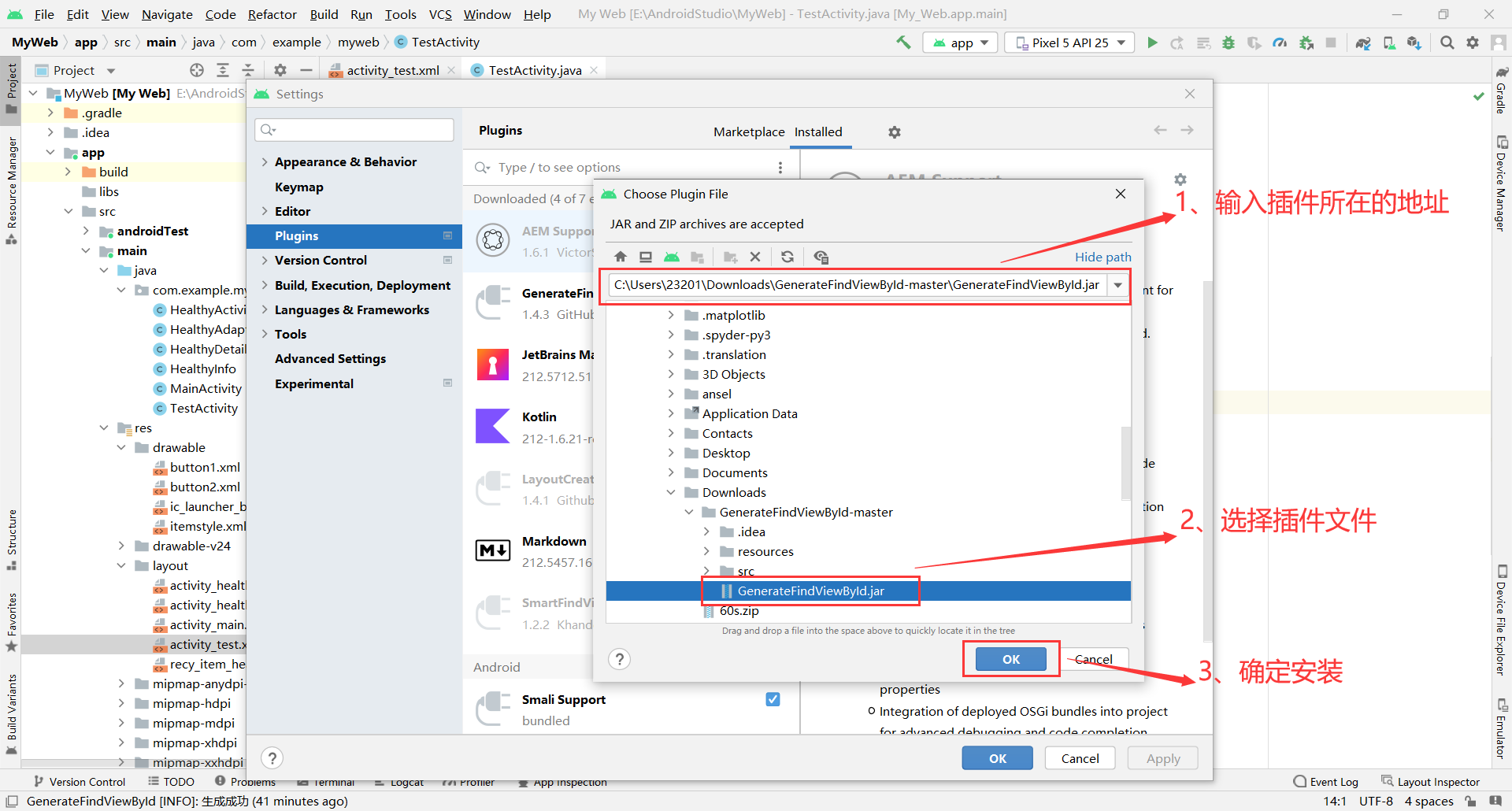Click the Refresh icon in file chooser toolbar
Image resolution: width=1512 pixels, height=811 pixels.
pyautogui.click(x=787, y=257)
